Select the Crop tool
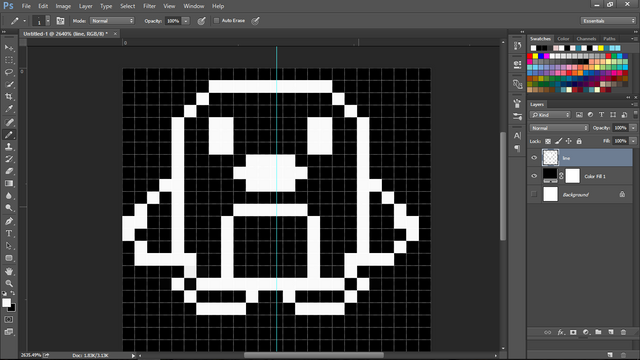This screenshot has width=640, height=360. coord(9,97)
